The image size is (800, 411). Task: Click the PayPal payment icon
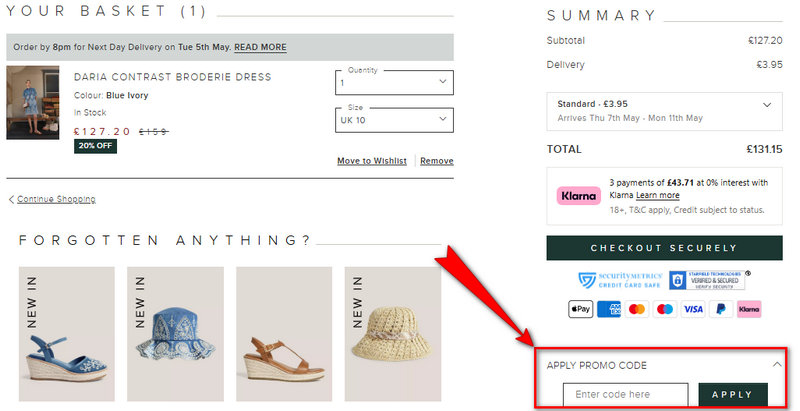721,309
